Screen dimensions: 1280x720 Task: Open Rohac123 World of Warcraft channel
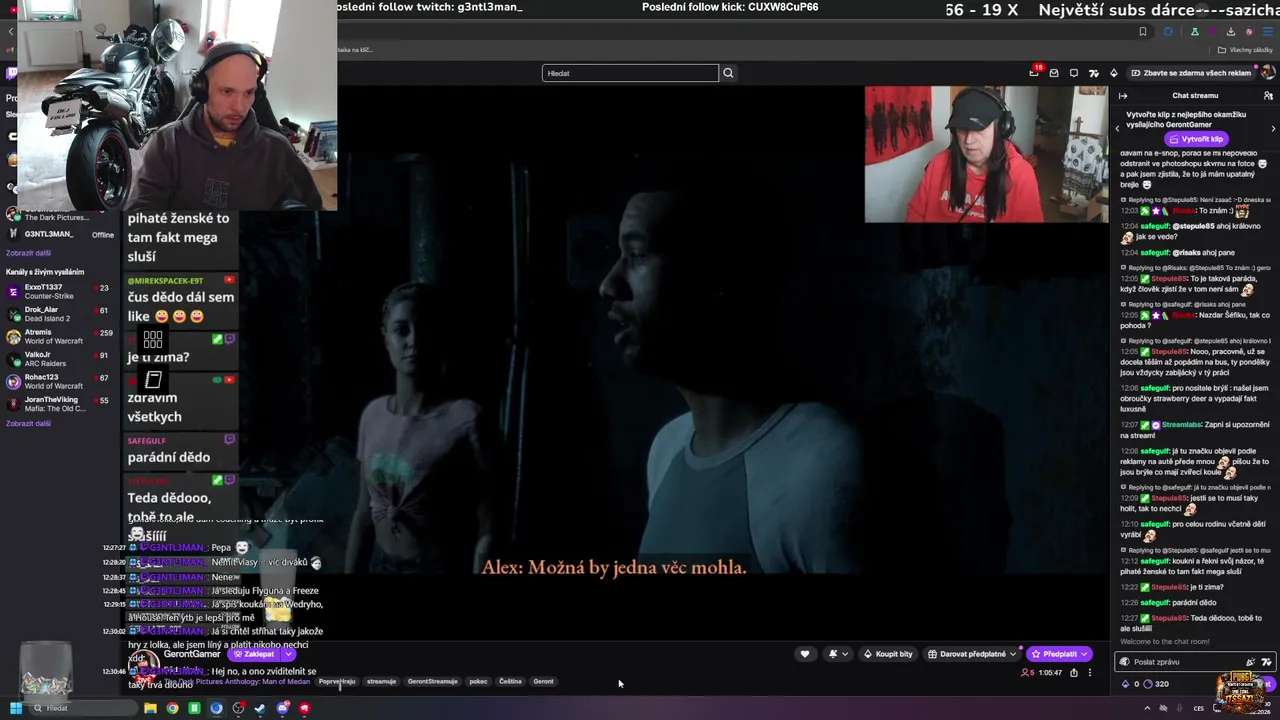[58, 381]
